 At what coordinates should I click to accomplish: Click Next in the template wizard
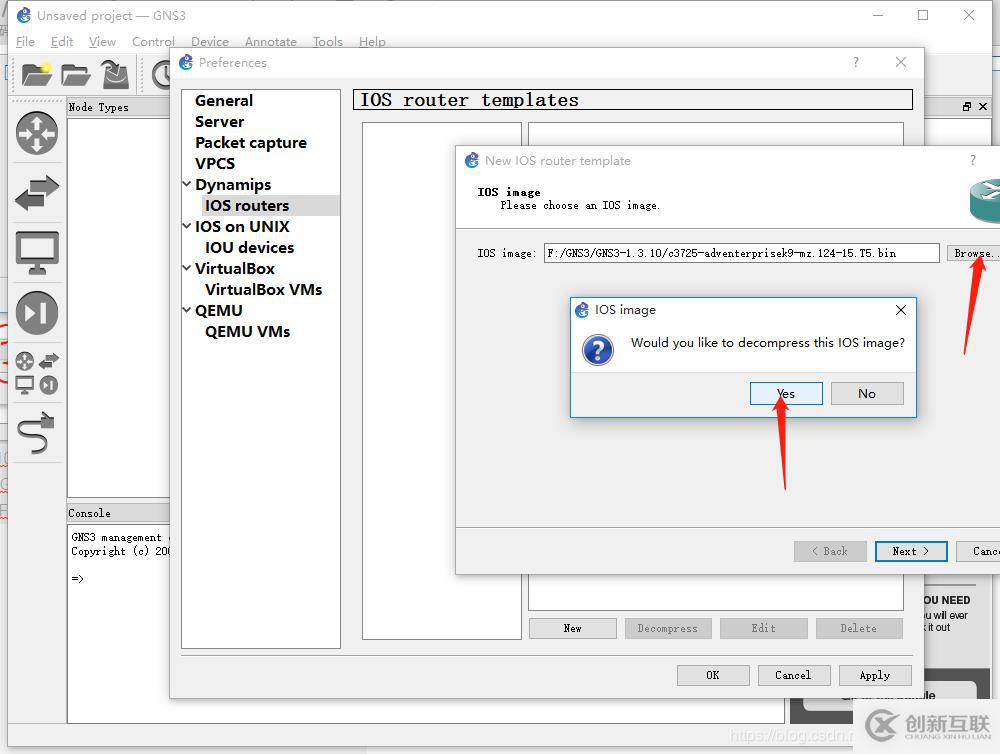click(911, 551)
